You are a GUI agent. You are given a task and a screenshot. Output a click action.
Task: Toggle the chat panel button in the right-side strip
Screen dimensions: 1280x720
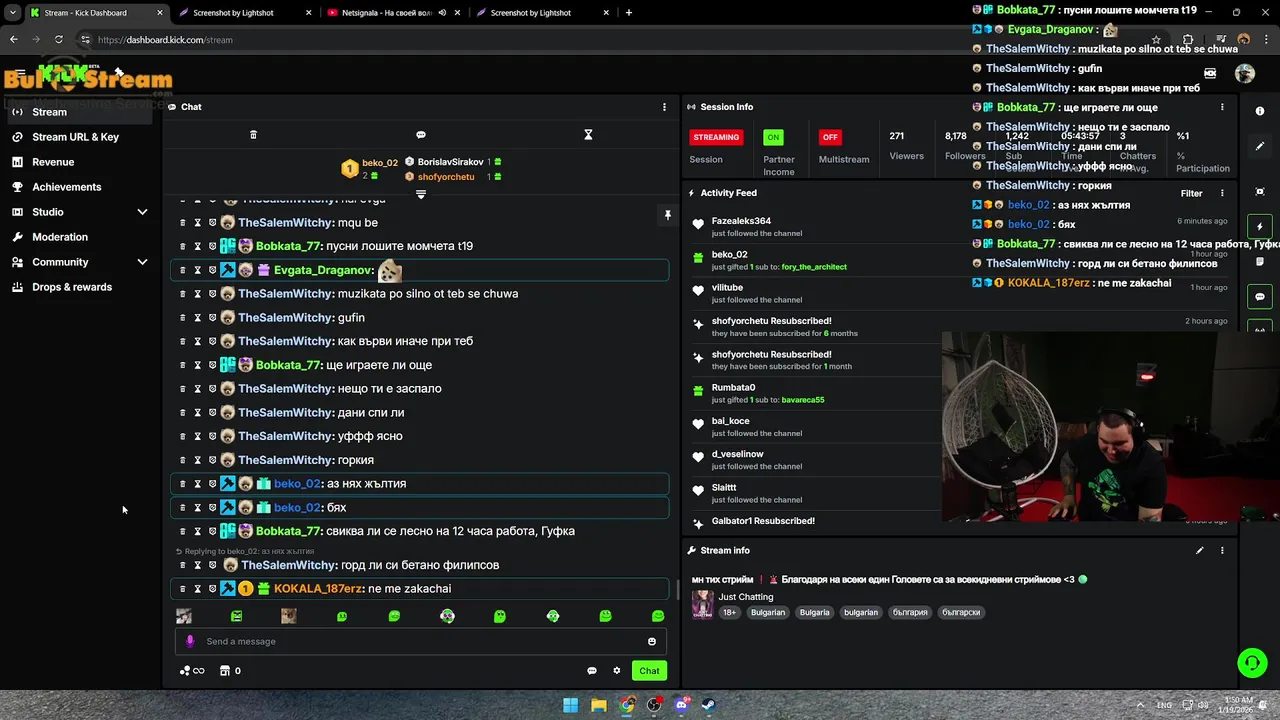[1260, 297]
